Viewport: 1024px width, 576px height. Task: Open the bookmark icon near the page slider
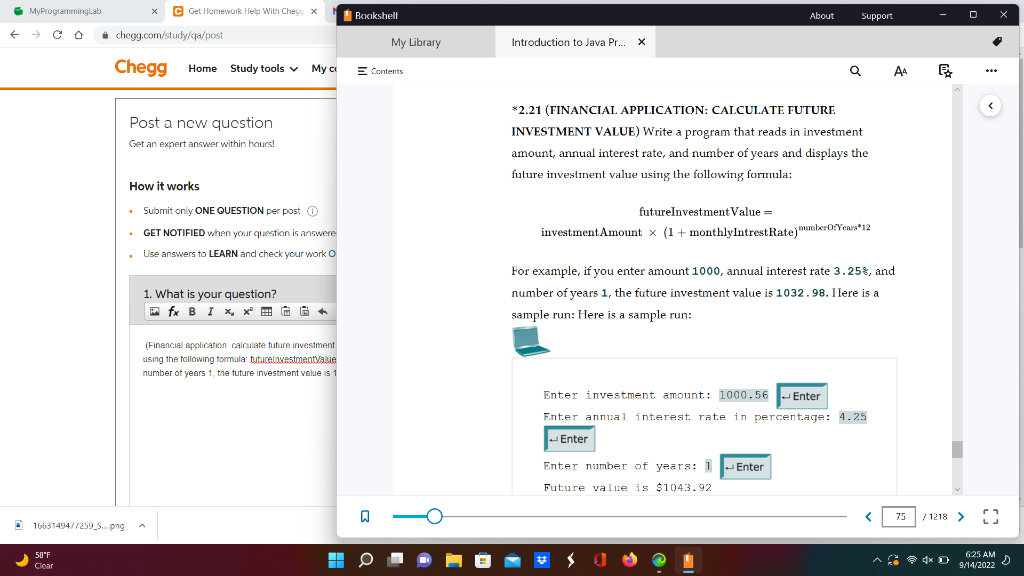pos(365,516)
